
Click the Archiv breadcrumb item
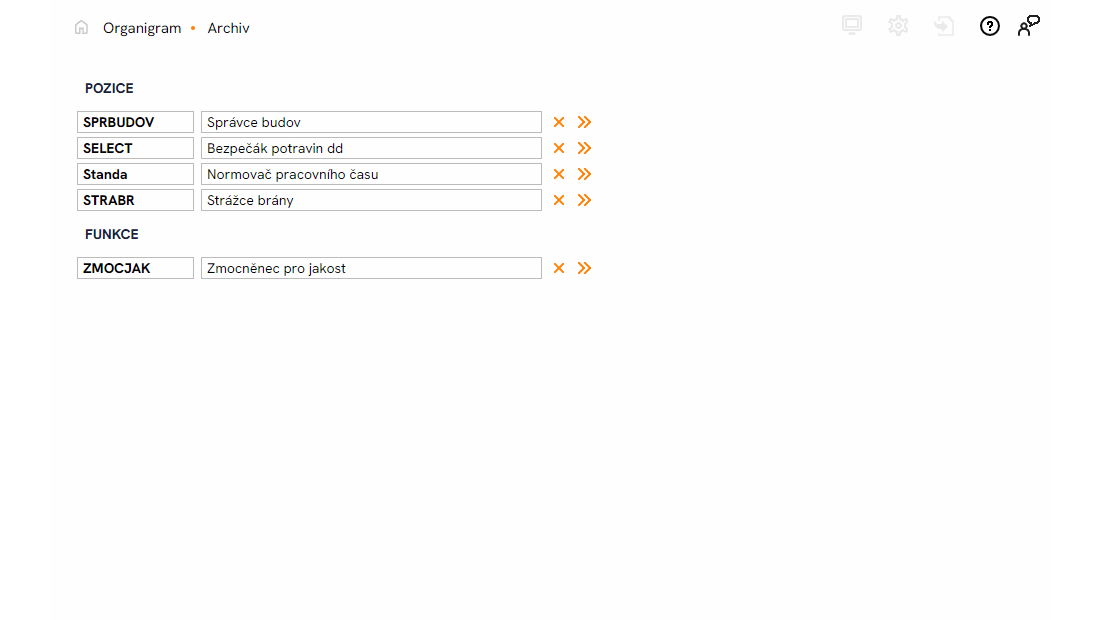pyautogui.click(x=229, y=28)
